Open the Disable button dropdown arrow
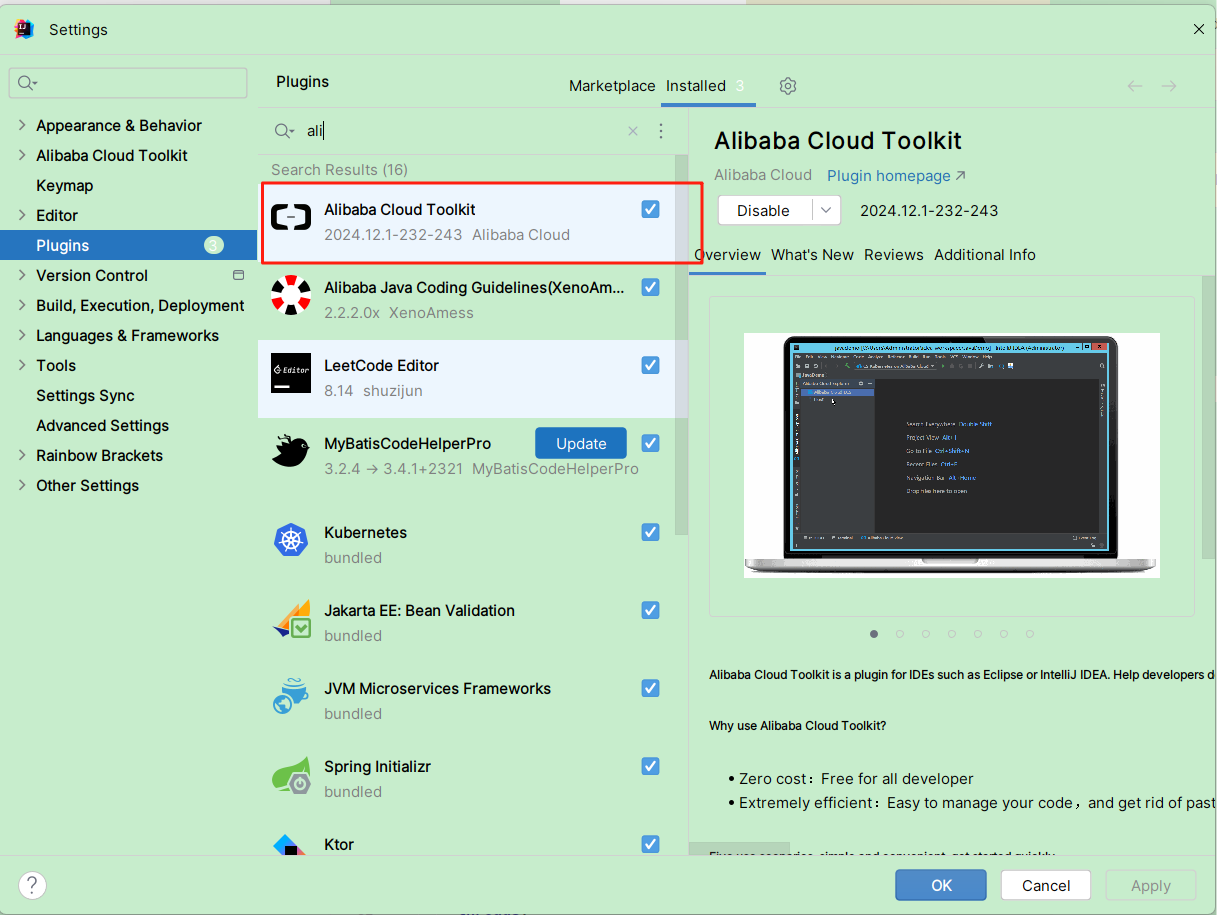 click(x=825, y=210)
